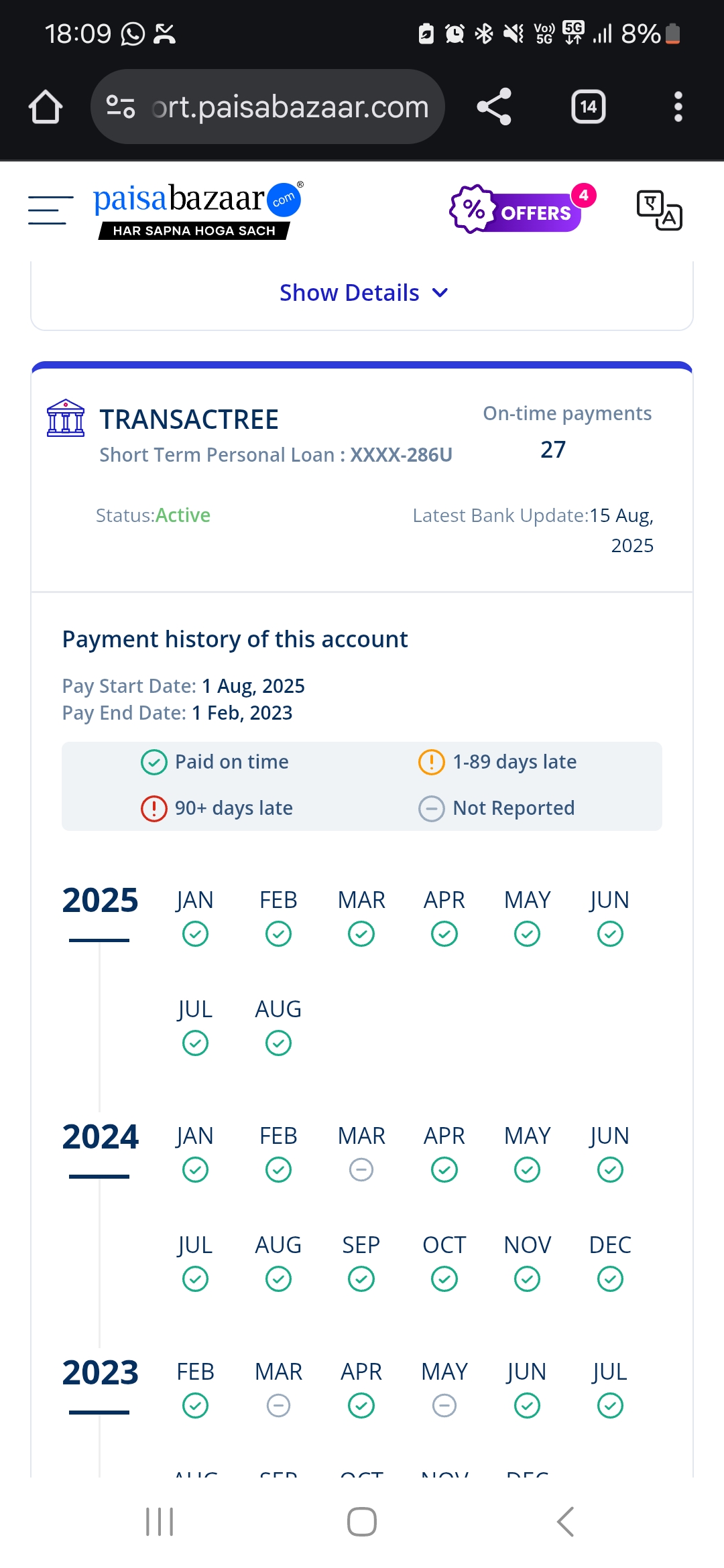The image size is (724, 1568).
Task: Tap the TRANSACTREE bank building icon
Action: point(66,419)
